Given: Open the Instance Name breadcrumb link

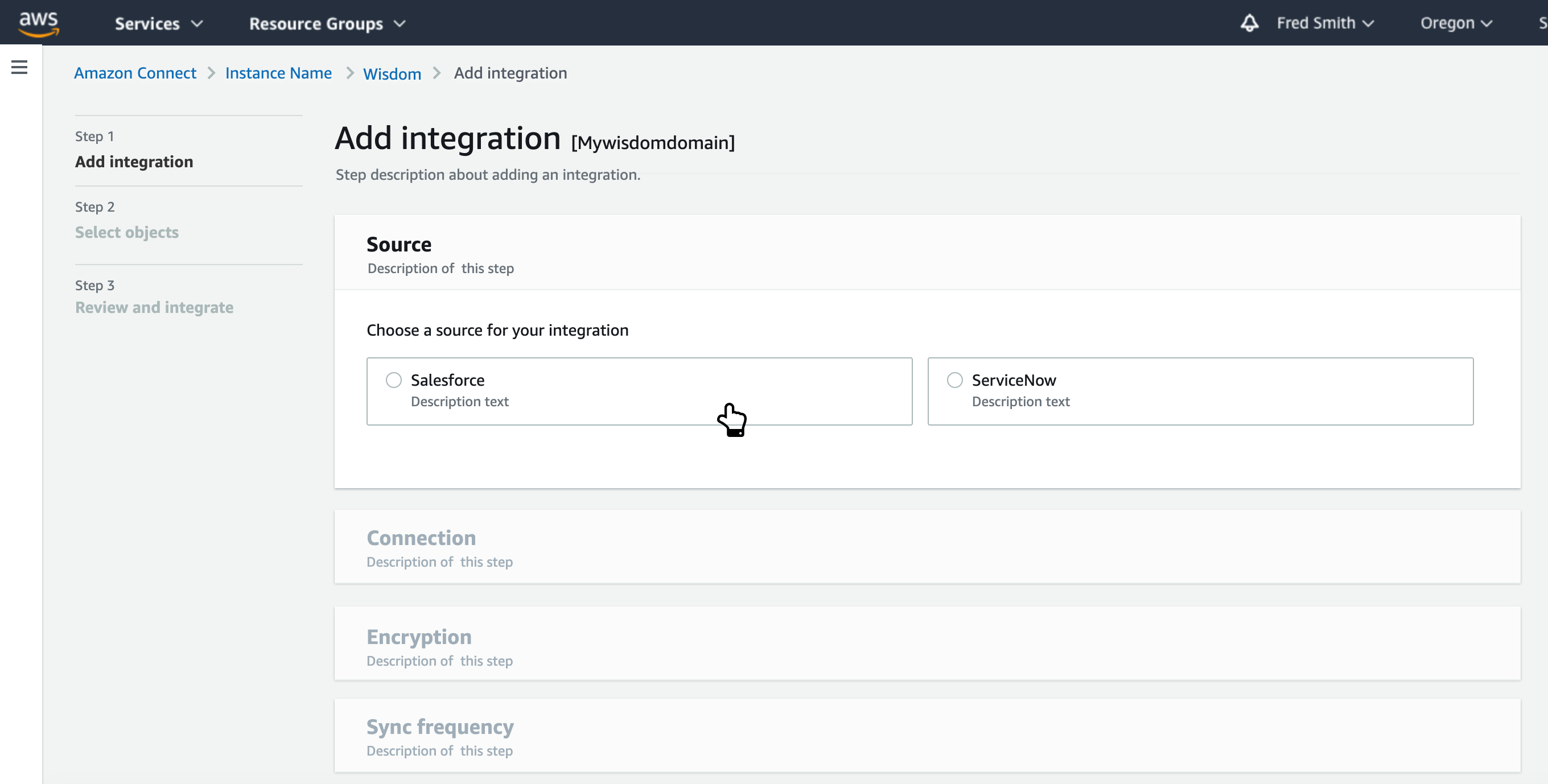Looking at the screenshot, I should point(278,73).
